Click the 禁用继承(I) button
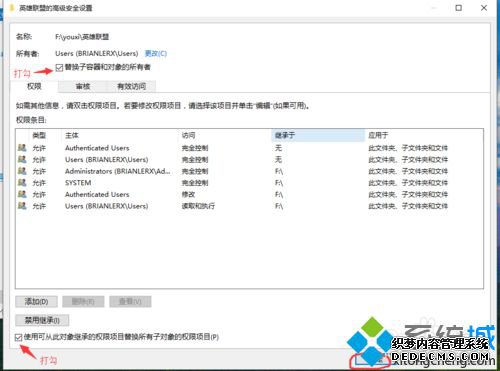The image size is (500, 371). coord(42,320)
